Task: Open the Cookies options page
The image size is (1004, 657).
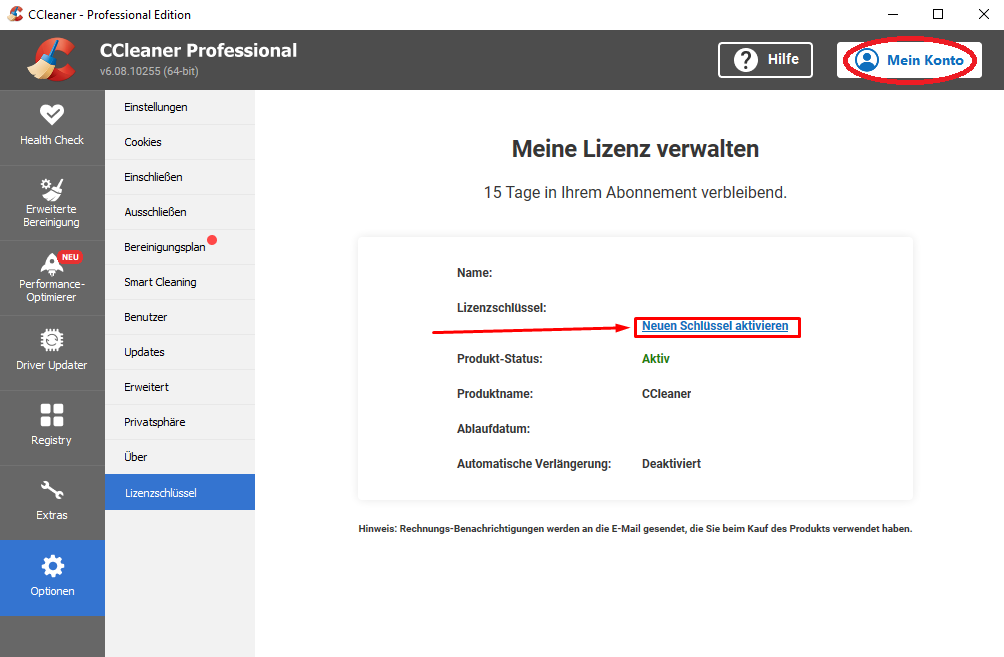Action: tap(180, 142)
